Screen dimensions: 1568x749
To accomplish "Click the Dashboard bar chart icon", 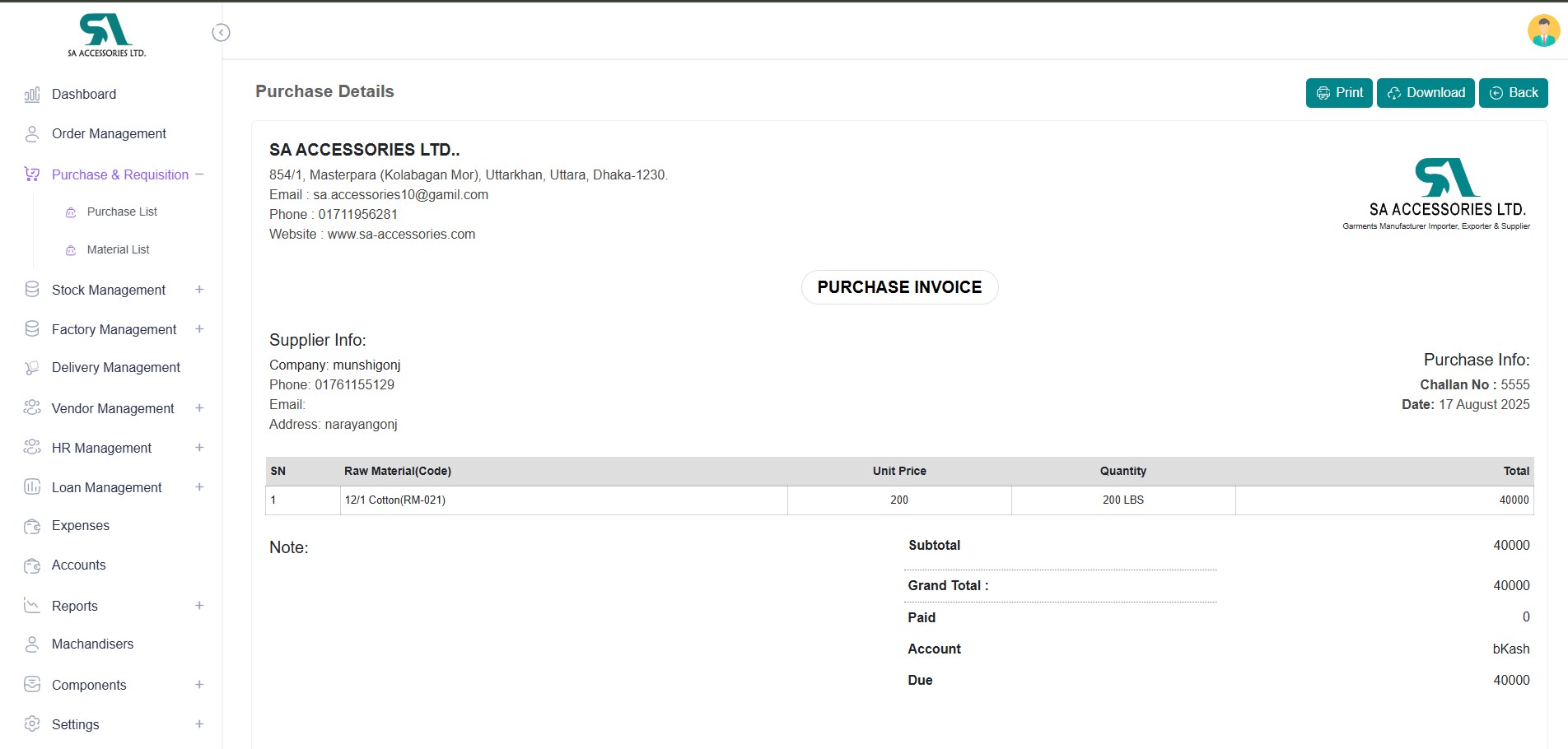I will (x=32, y=95).
